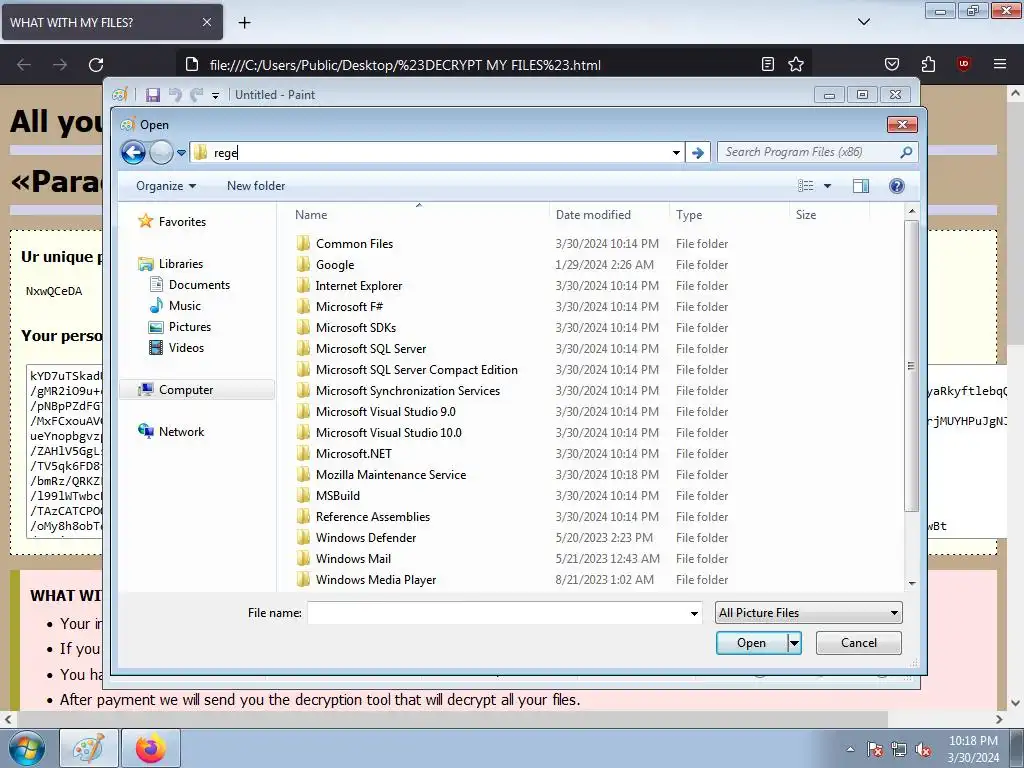Click Save icon in Paint quick access toolbar
The image size is (1024, 768).
(153, 95)
